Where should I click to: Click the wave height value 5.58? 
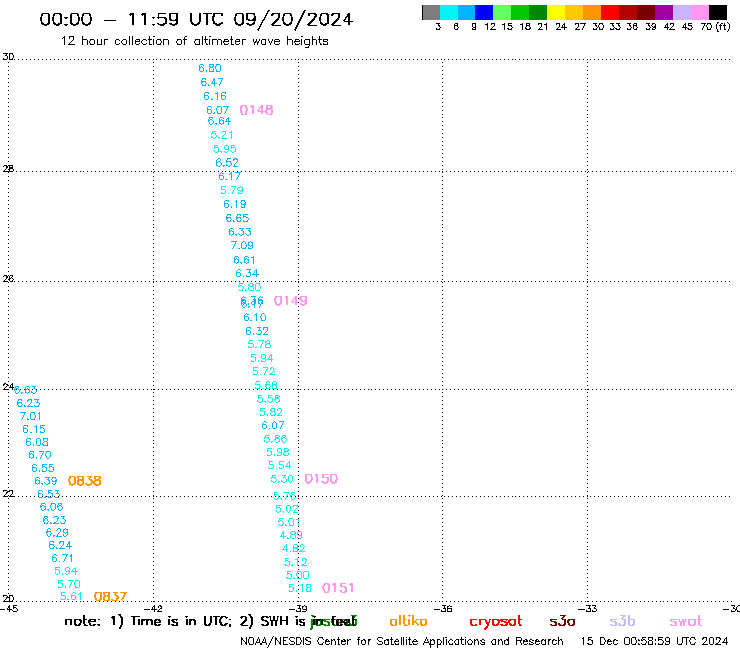pos(269,399)
